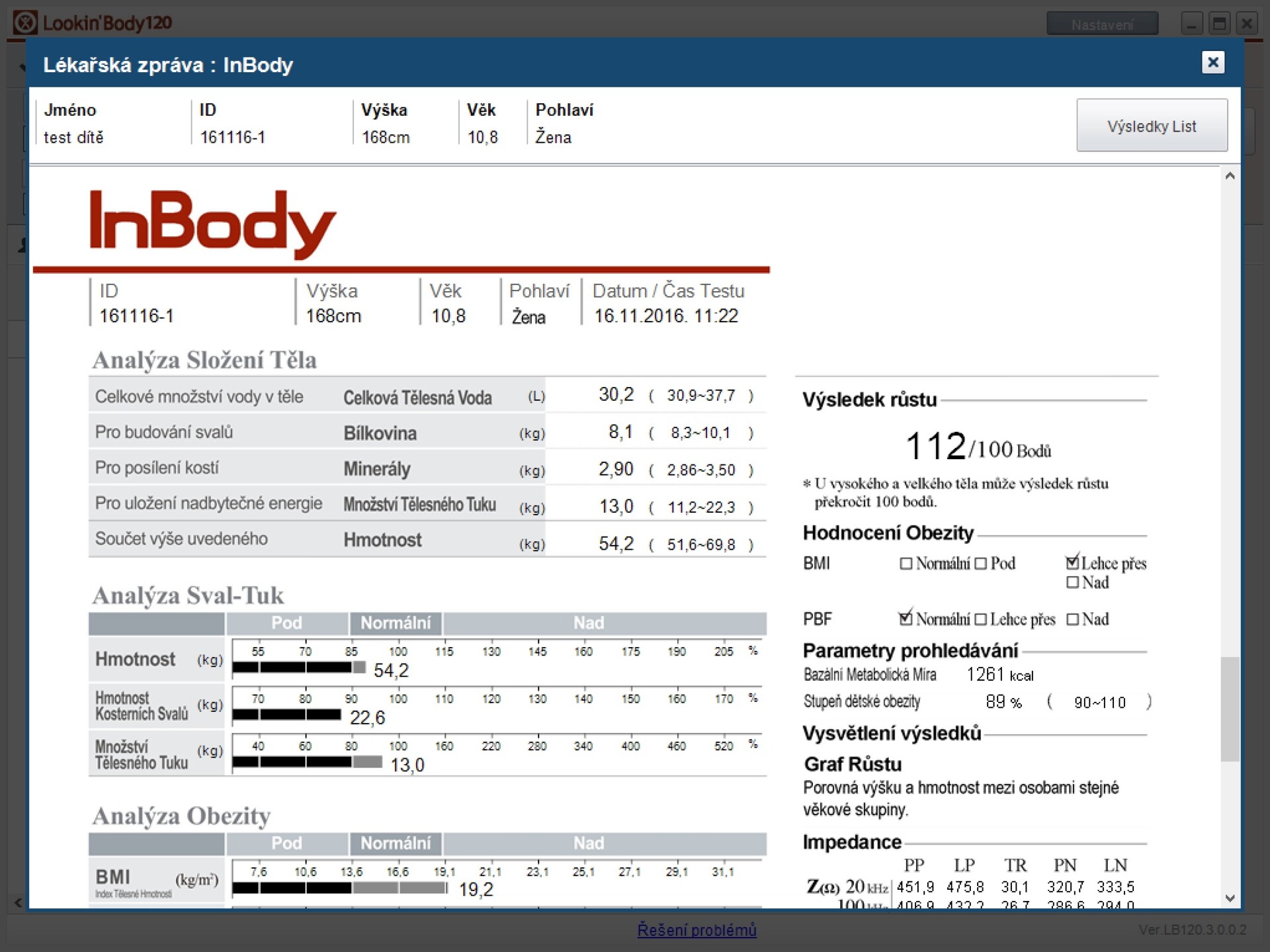Click the left scroll arrow at bottom-left

tap(18, 902)
